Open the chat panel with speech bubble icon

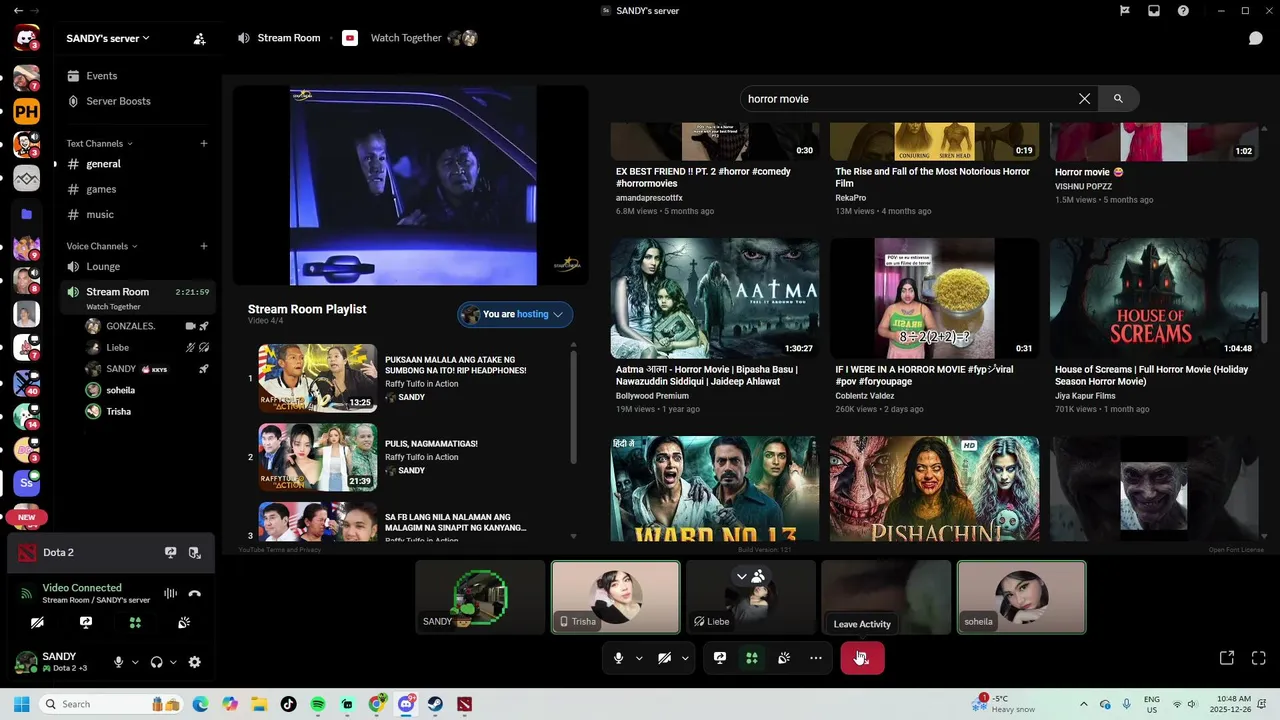click(x=1255, y=39)
